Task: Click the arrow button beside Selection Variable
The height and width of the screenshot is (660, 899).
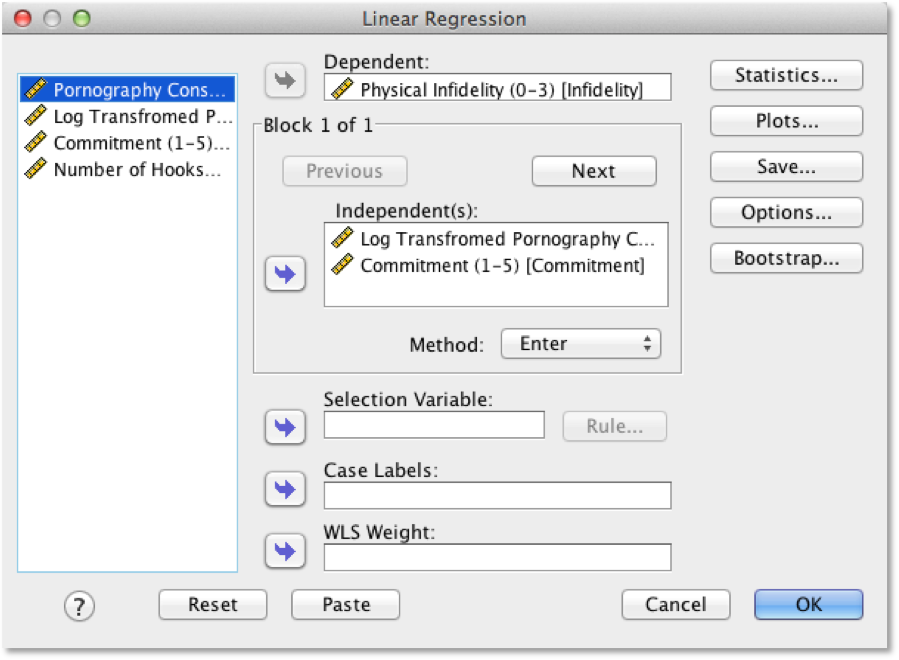Action: tap(285, 427)
